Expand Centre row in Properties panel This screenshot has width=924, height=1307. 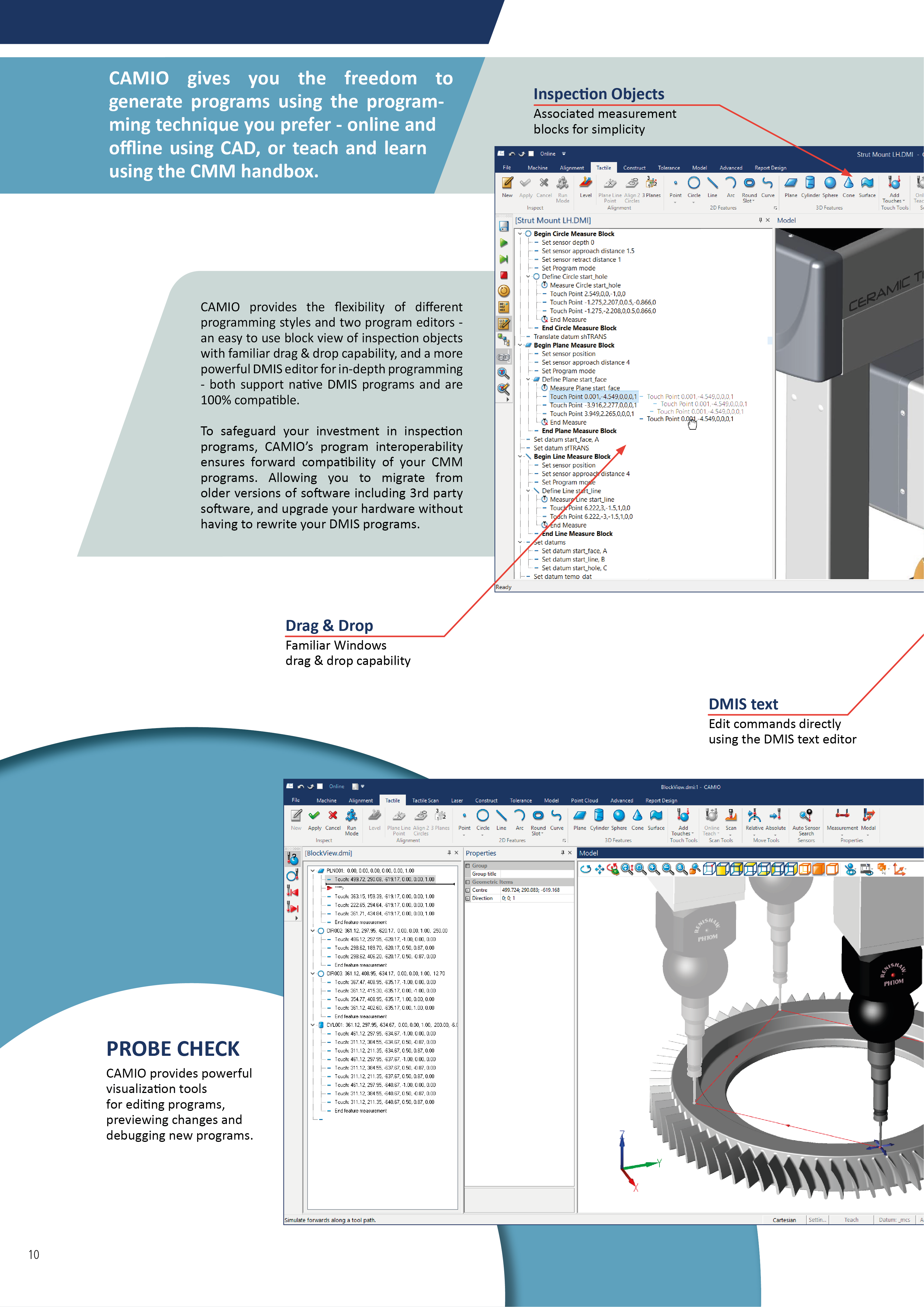468,890
